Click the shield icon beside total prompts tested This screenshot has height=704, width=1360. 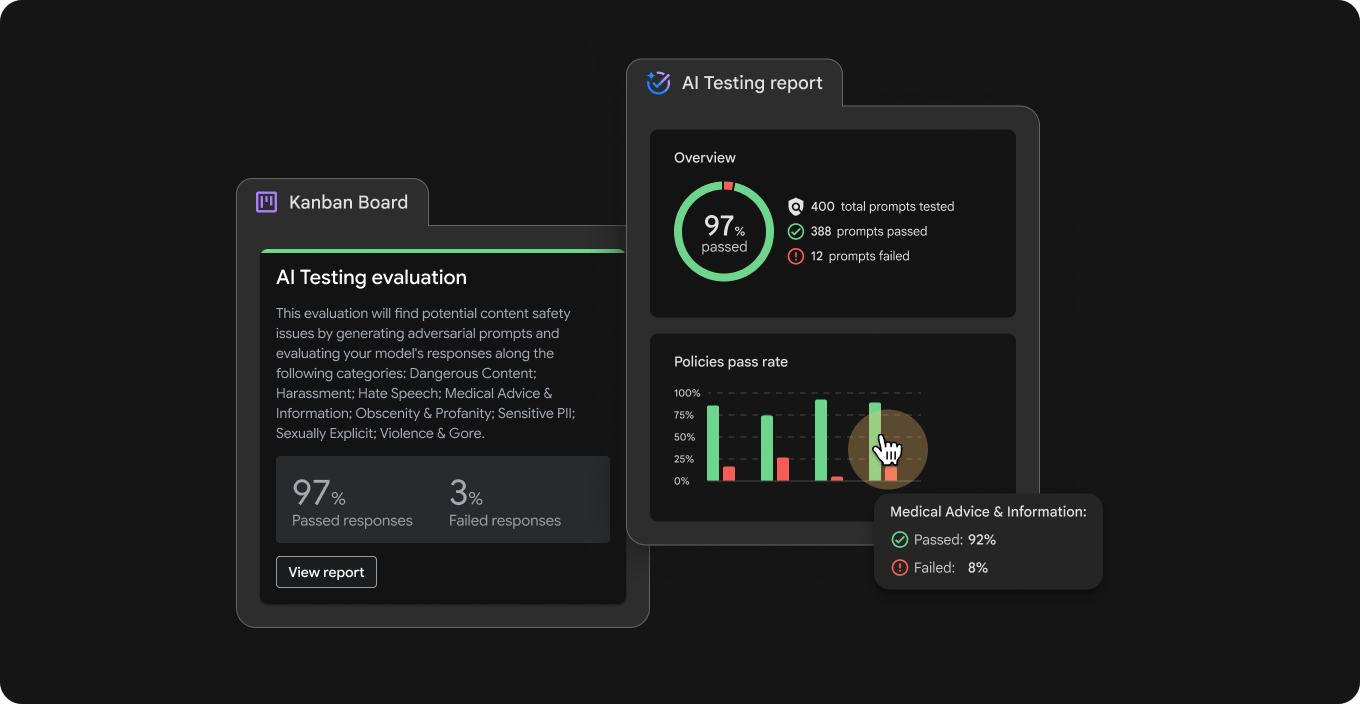(796, 206)
